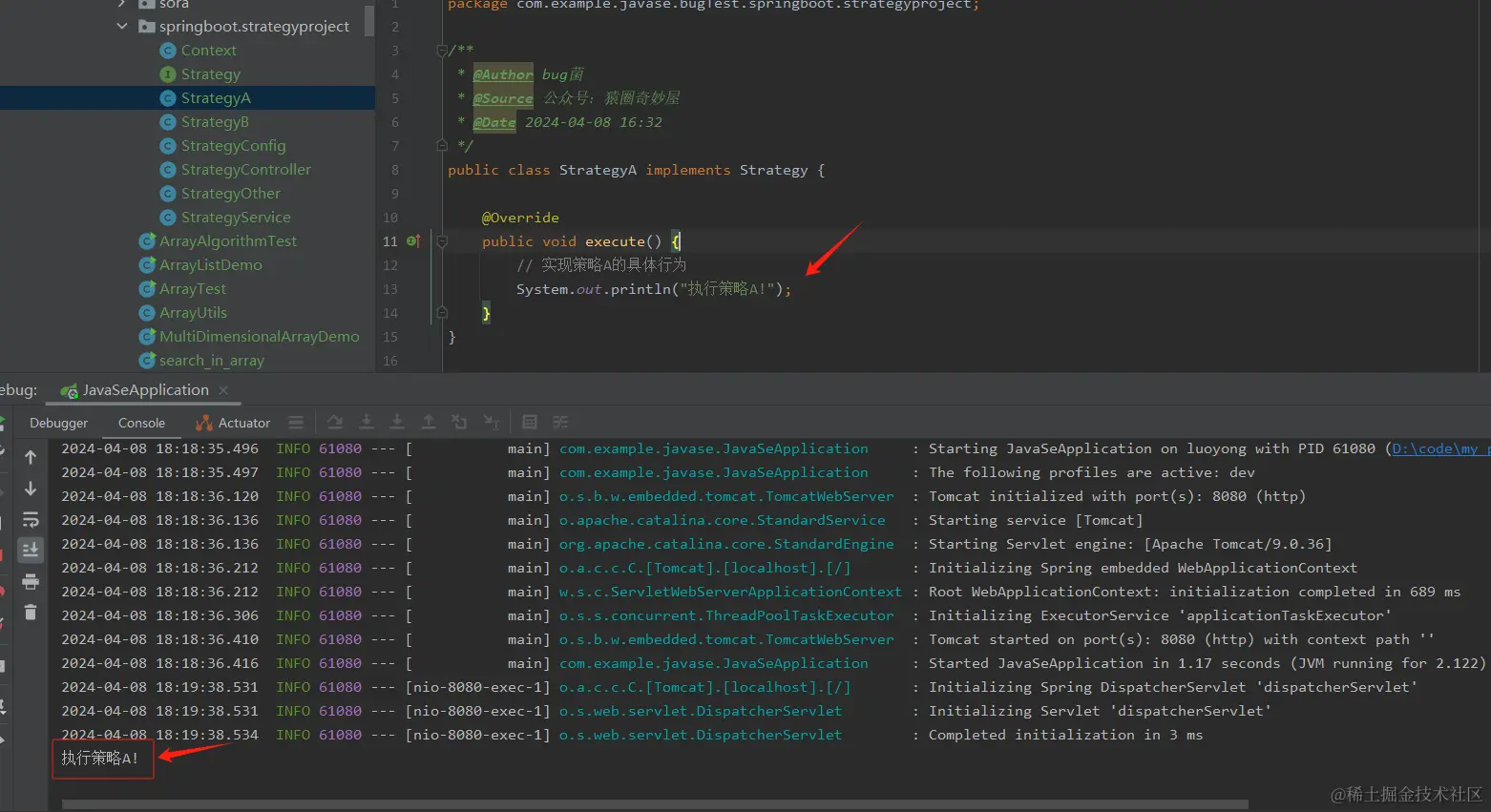
Task: Click the Context class icon
Action: tap(168, 51)
